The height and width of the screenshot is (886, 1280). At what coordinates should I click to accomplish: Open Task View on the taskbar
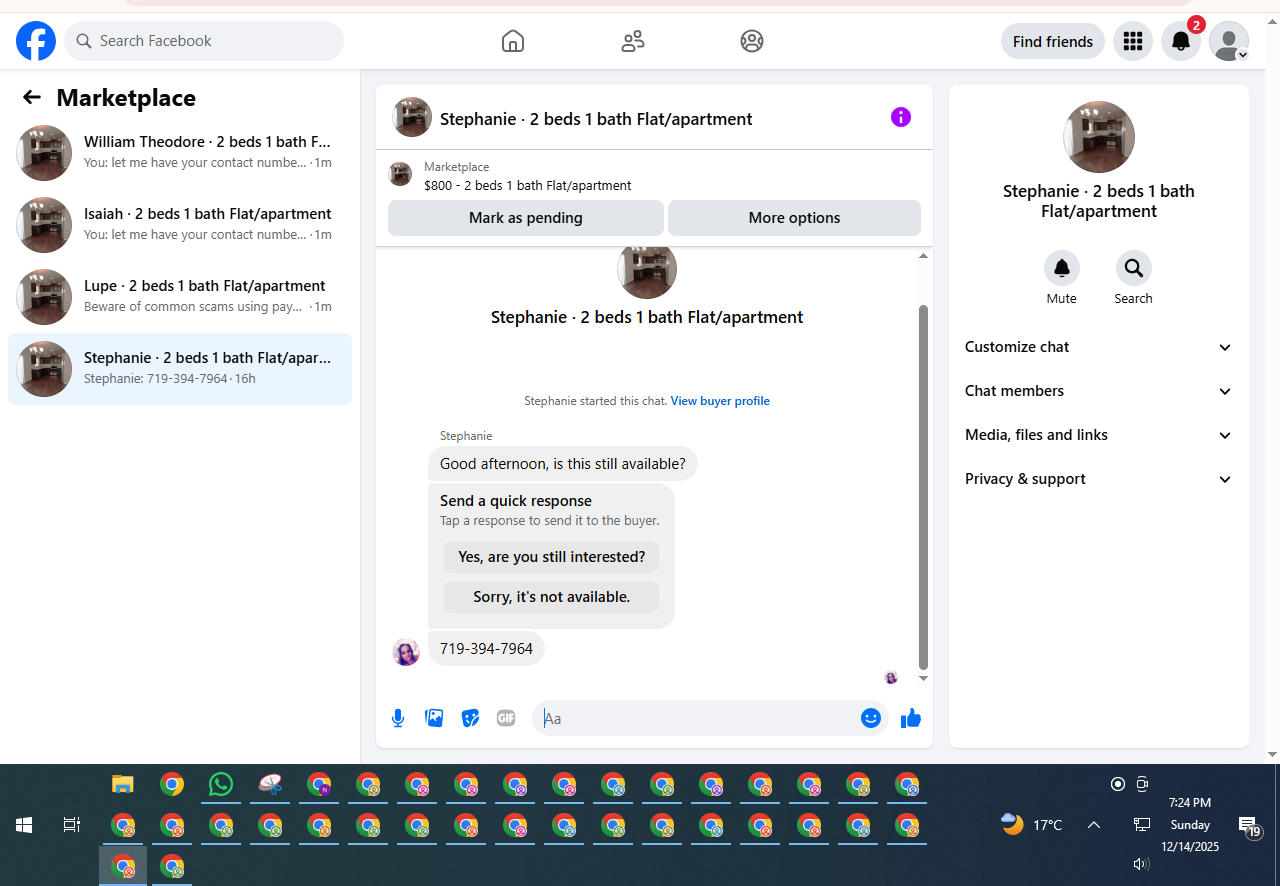[72, 825]
